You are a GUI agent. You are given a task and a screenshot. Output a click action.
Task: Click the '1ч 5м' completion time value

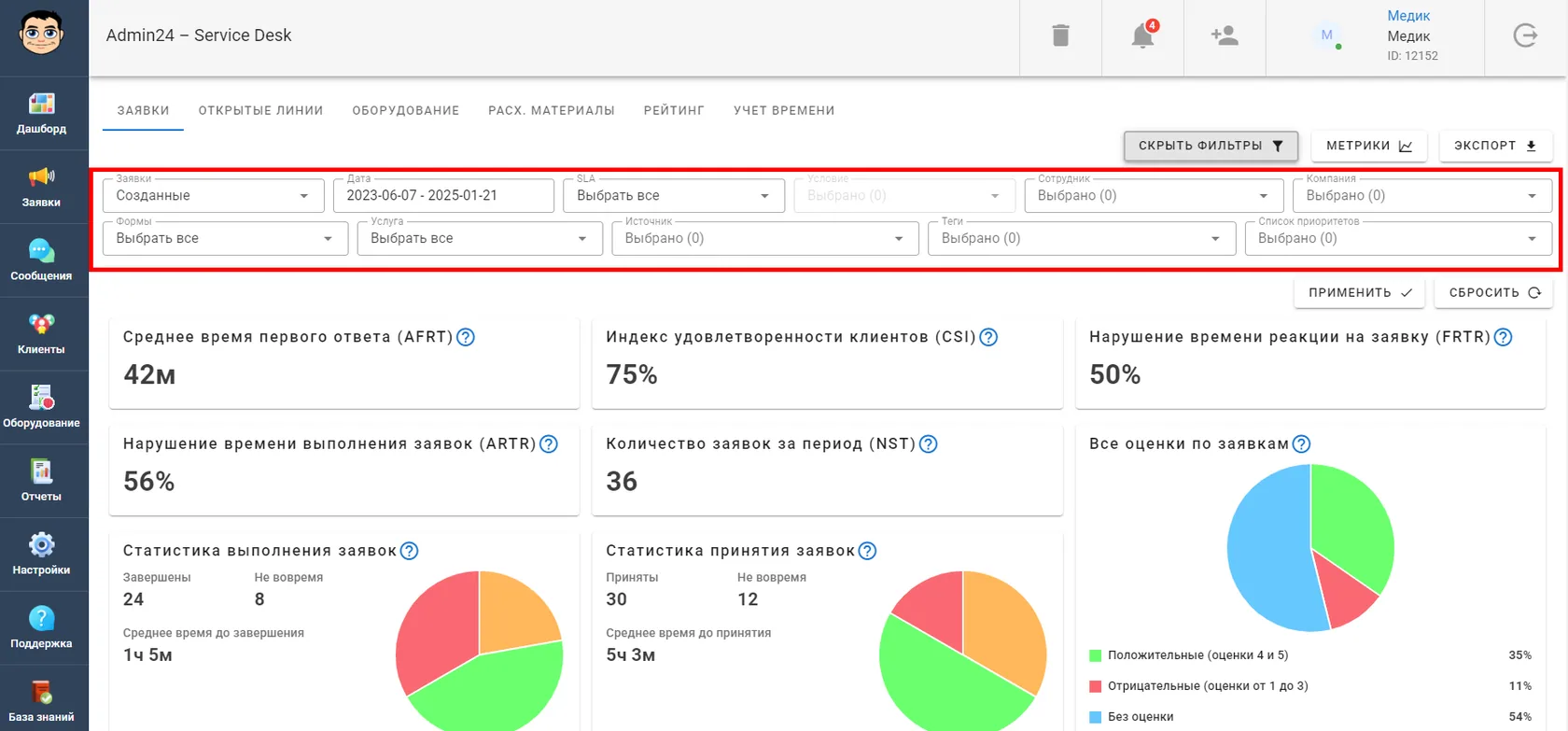coord(147,655)
